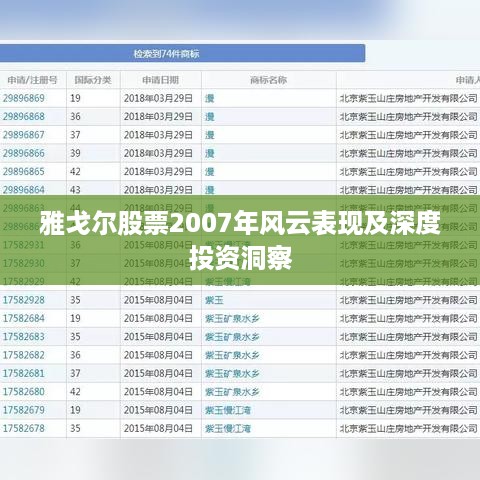480x480 pixels.
Task: Select date 2015年08月04日 in row 17582681
Action: pos(158,373)
